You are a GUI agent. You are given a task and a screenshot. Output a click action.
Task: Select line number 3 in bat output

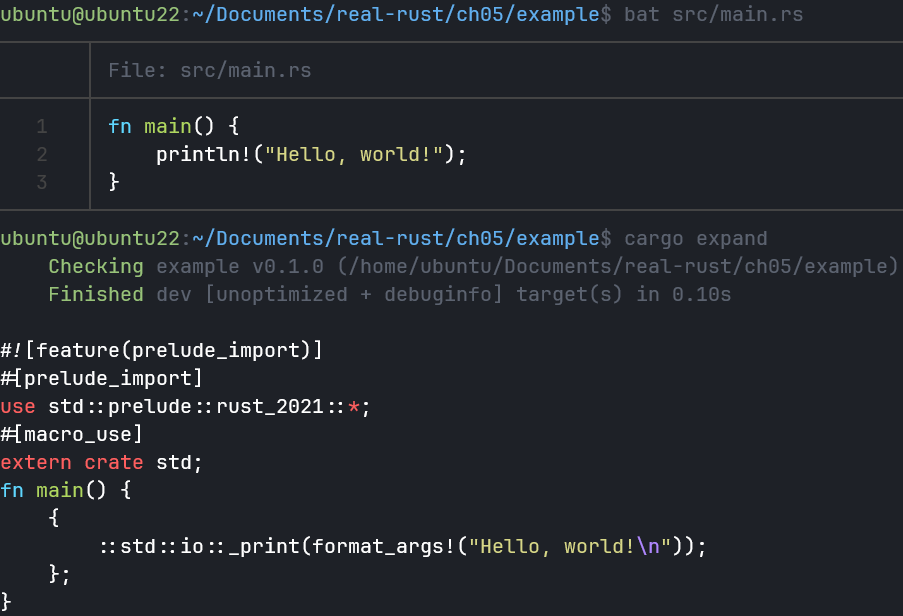pyautogui.click(x=42, y=182)
